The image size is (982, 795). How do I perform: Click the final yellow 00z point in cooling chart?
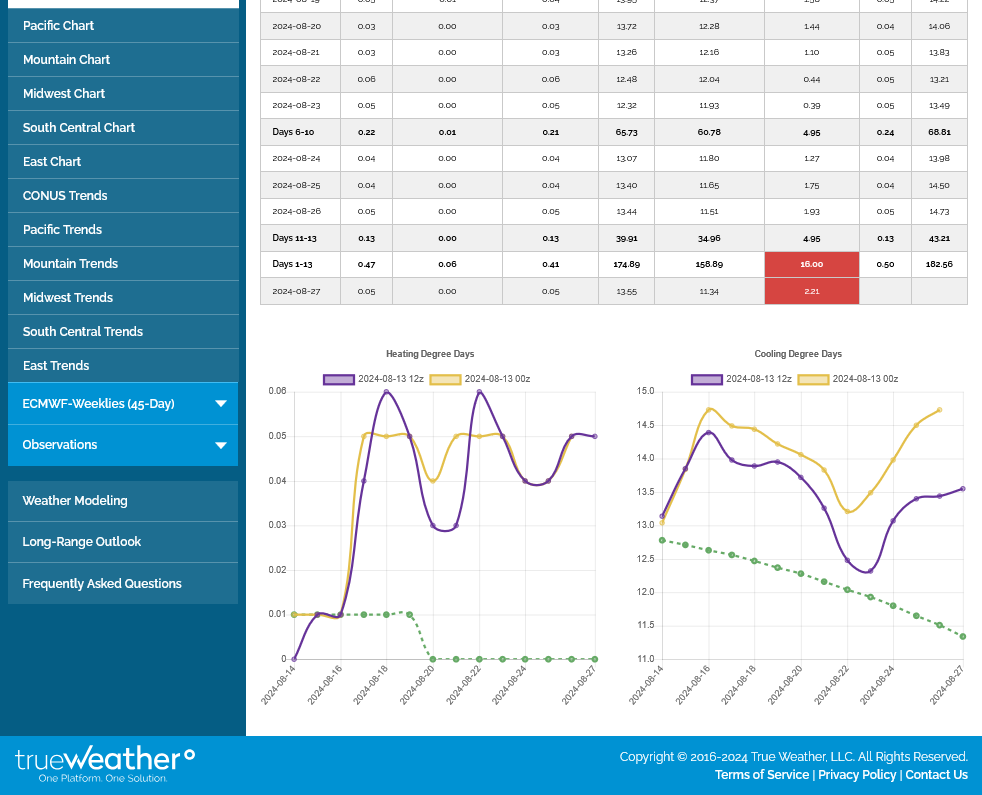[939, 410]
